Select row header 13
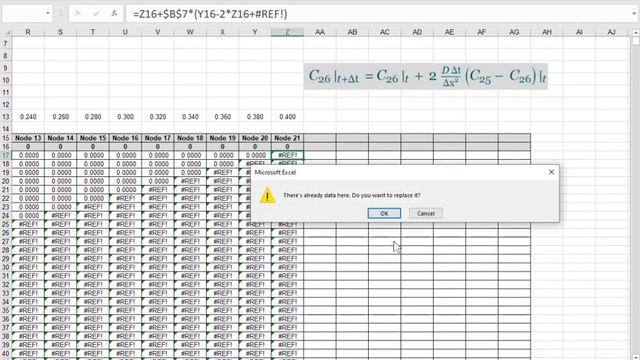 (x=6, y=117)
